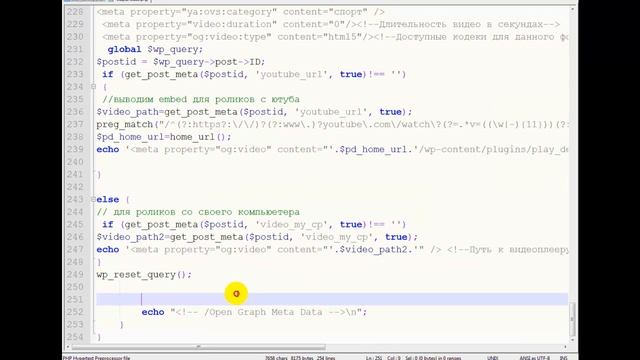Image resolution: width=640 pixels, height=360 pixels.
Task: Click the 'echo' keyword on line 239
Action: pos(108,149)
